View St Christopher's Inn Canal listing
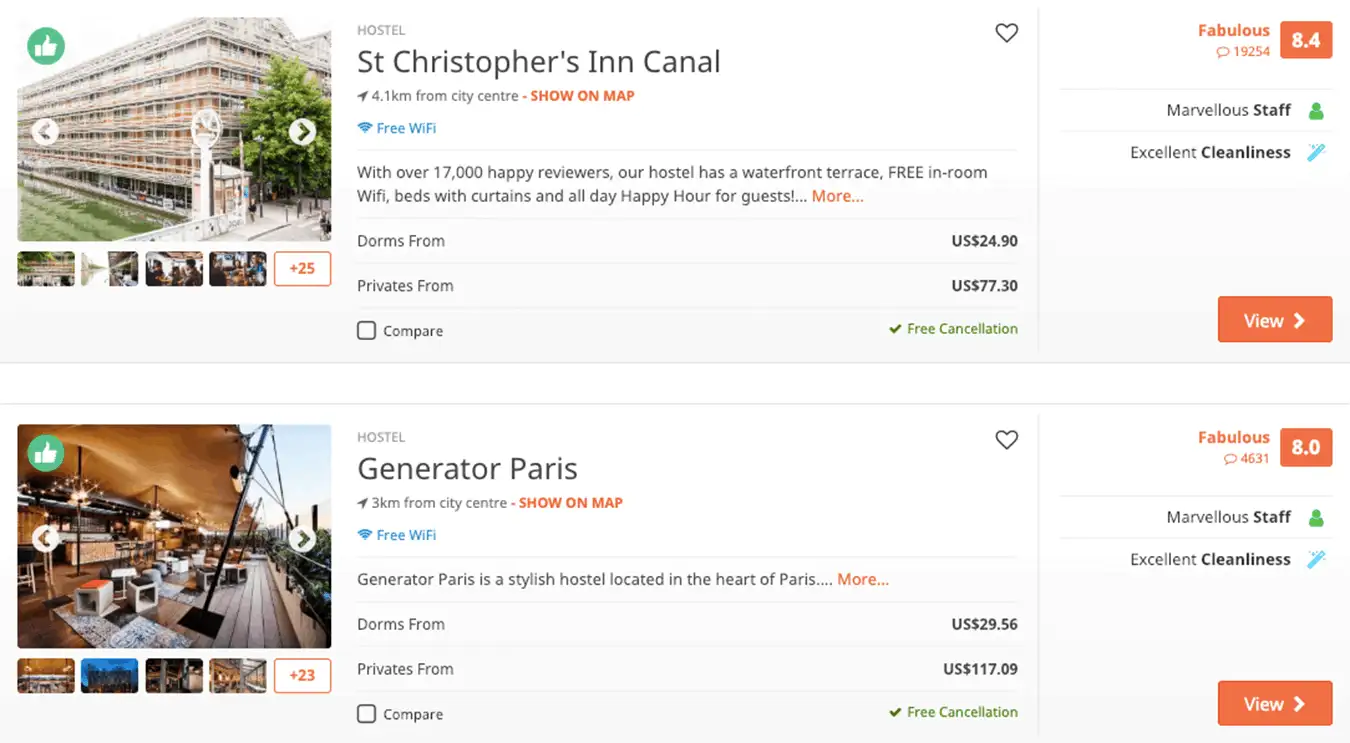This screenshot has height=743, width=1350. 1274,320
